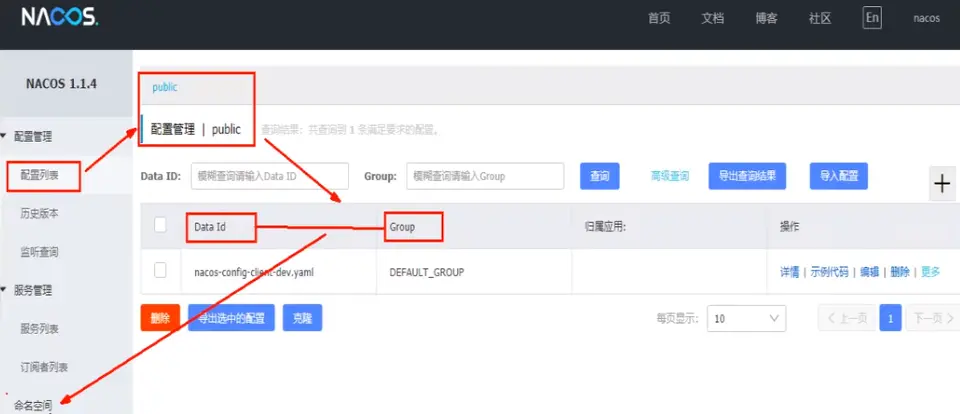This screenshot has height=414, width=960.
Task: Select page 1 in pagination
Action: point(891,318)
